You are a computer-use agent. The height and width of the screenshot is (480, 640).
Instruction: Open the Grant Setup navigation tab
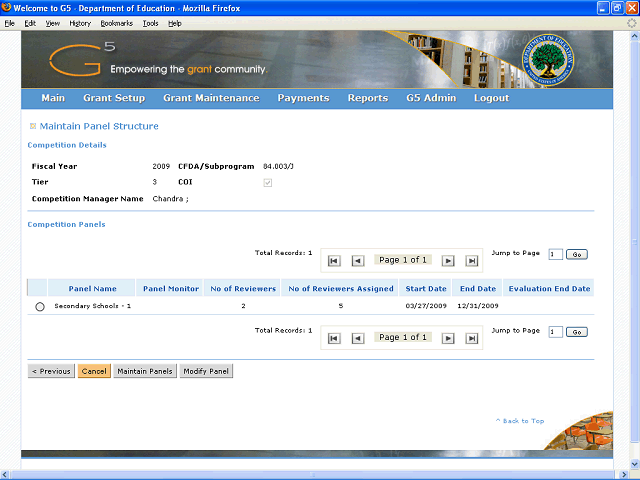click(x=114, y=98)
